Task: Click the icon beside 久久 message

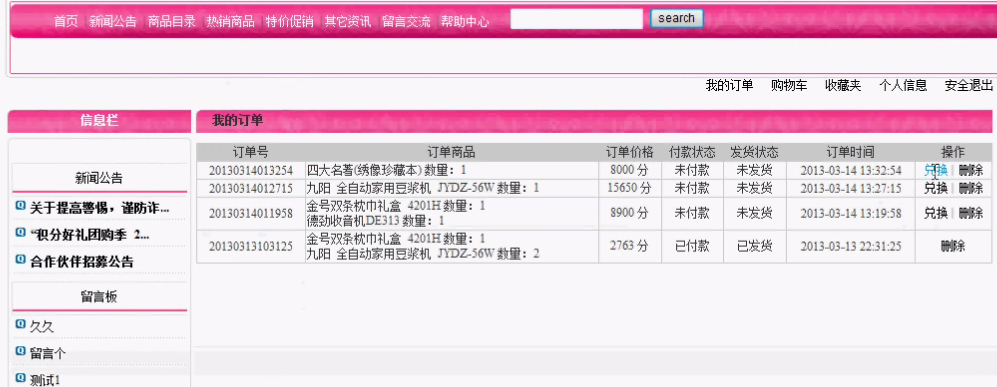Action: pos(20,325)
